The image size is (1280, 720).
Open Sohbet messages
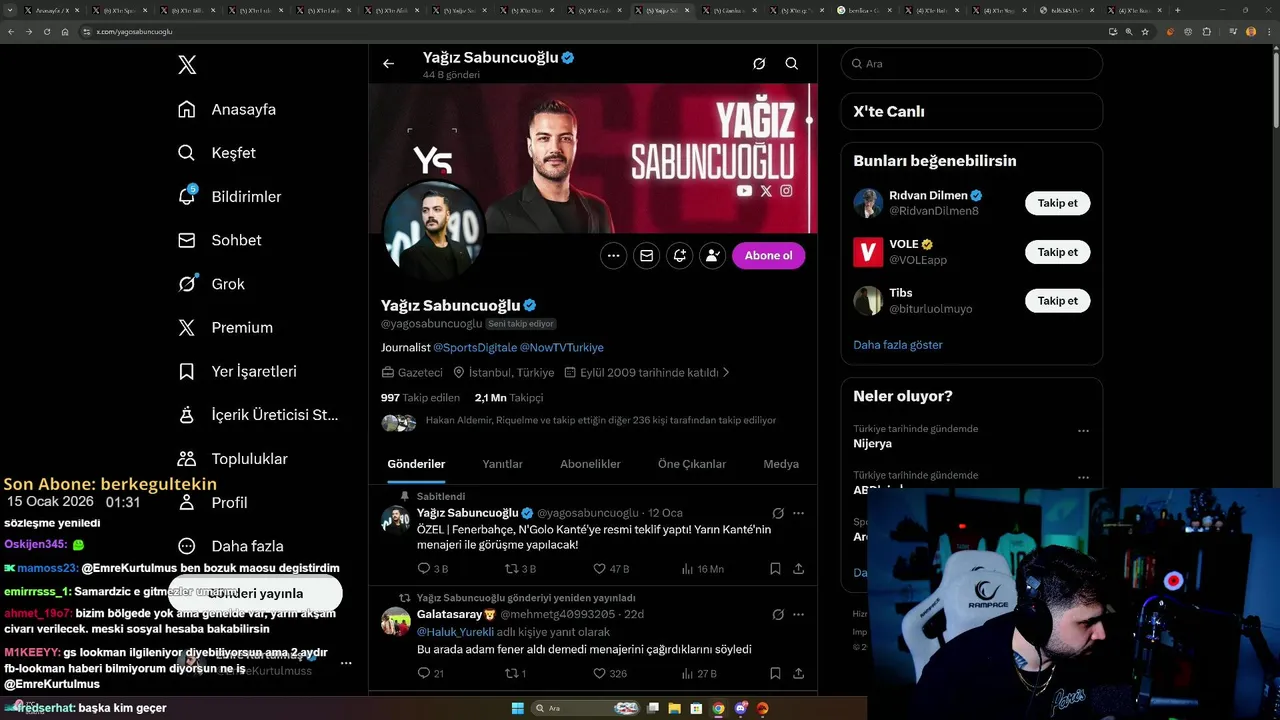[x=219, y=240]
